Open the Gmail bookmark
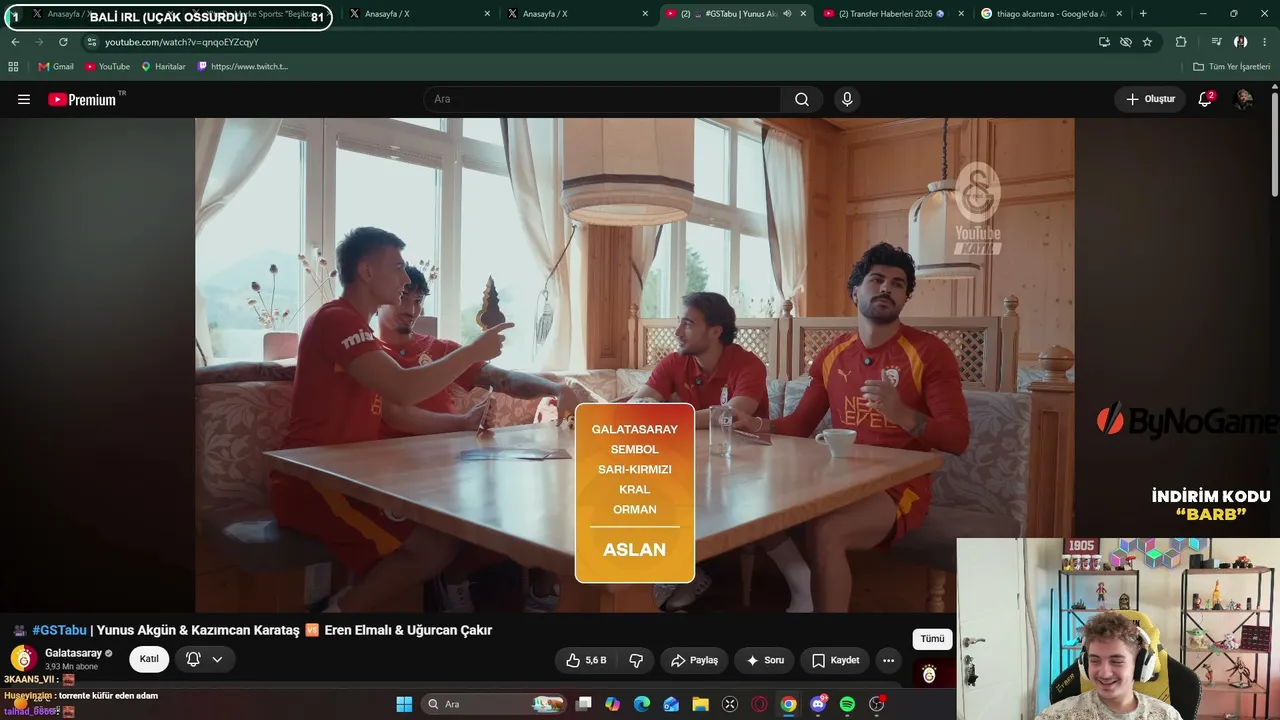This screenshot has height=720, width=1280. click(56, 66)
